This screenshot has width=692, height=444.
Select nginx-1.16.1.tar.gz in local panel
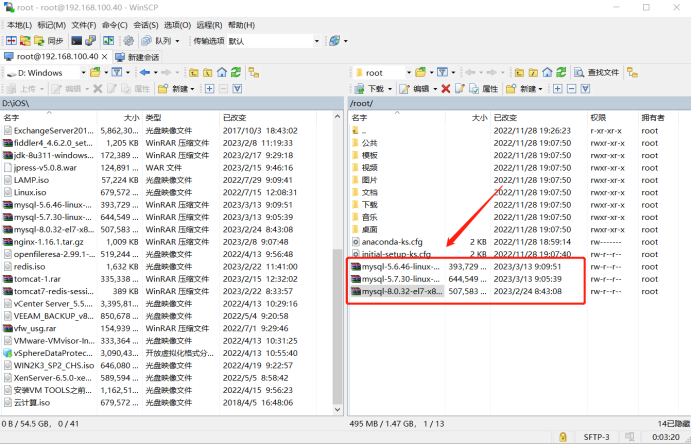49,242
